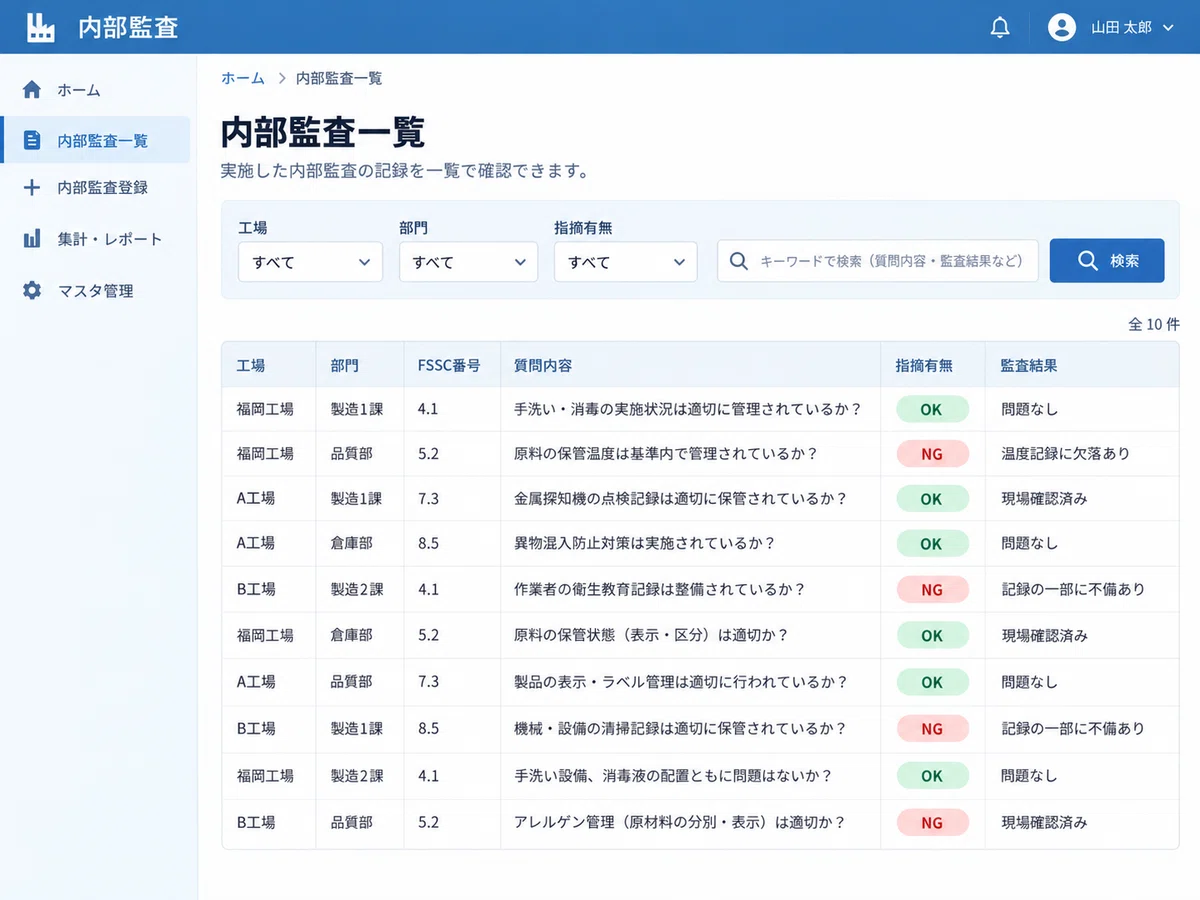The image size is (1200, 900).
Task: Click the 検索 button
Action: tap(1107, 261)
